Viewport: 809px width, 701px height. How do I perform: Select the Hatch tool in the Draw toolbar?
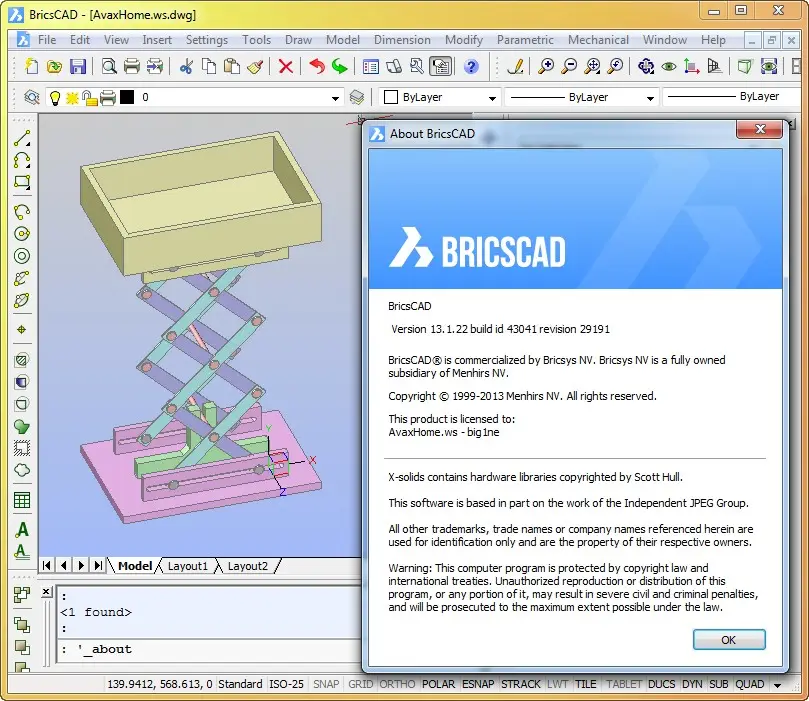tap(22, 360)
